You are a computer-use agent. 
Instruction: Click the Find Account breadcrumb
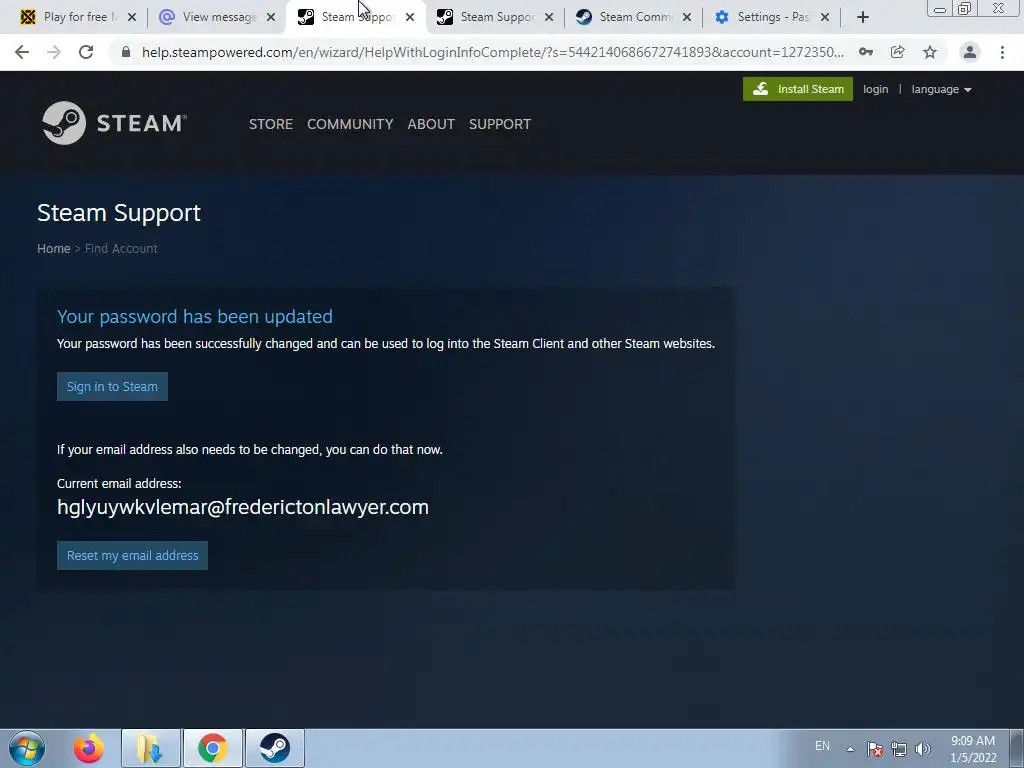[x=121, y=249]
